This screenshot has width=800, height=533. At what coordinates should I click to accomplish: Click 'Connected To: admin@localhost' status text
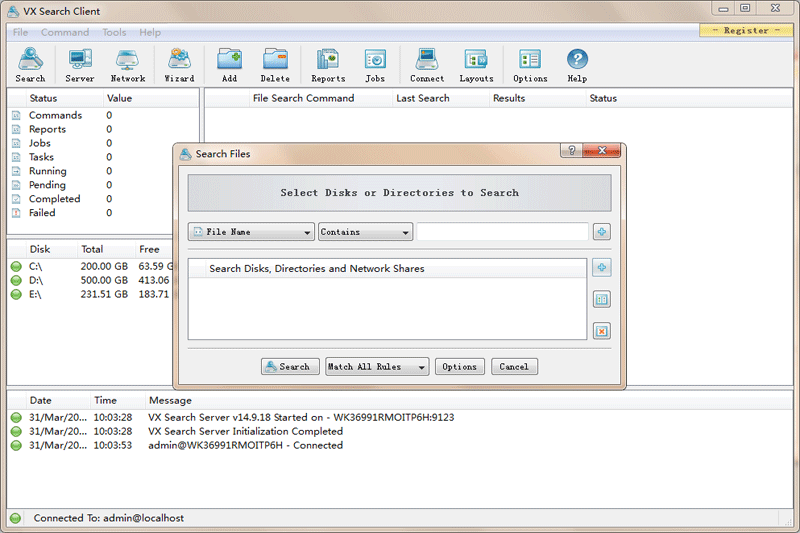tap(109, 518)
